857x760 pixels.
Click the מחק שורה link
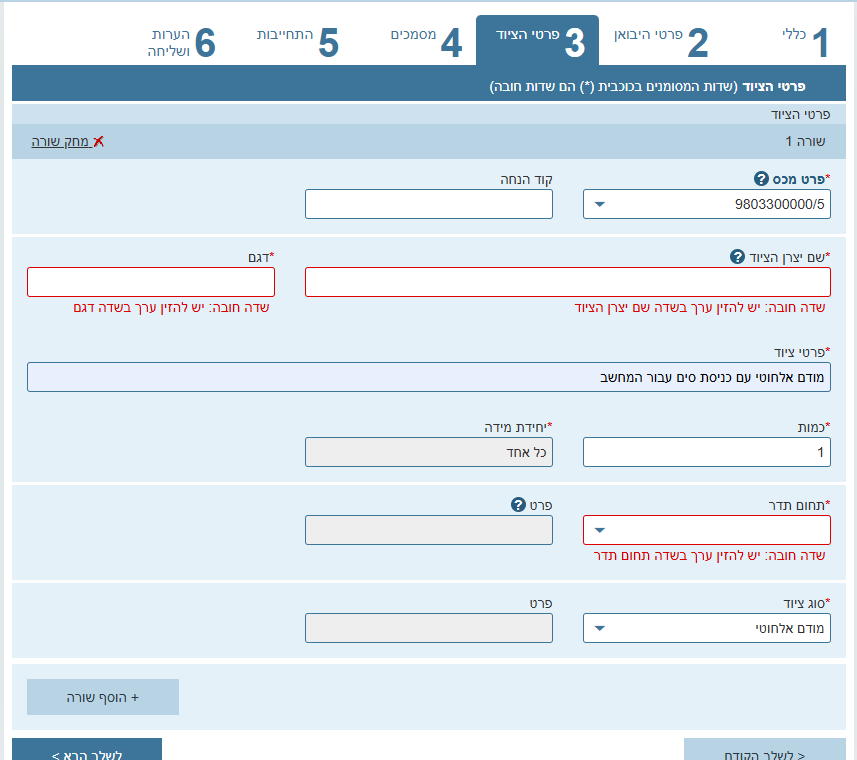point(60,142)
